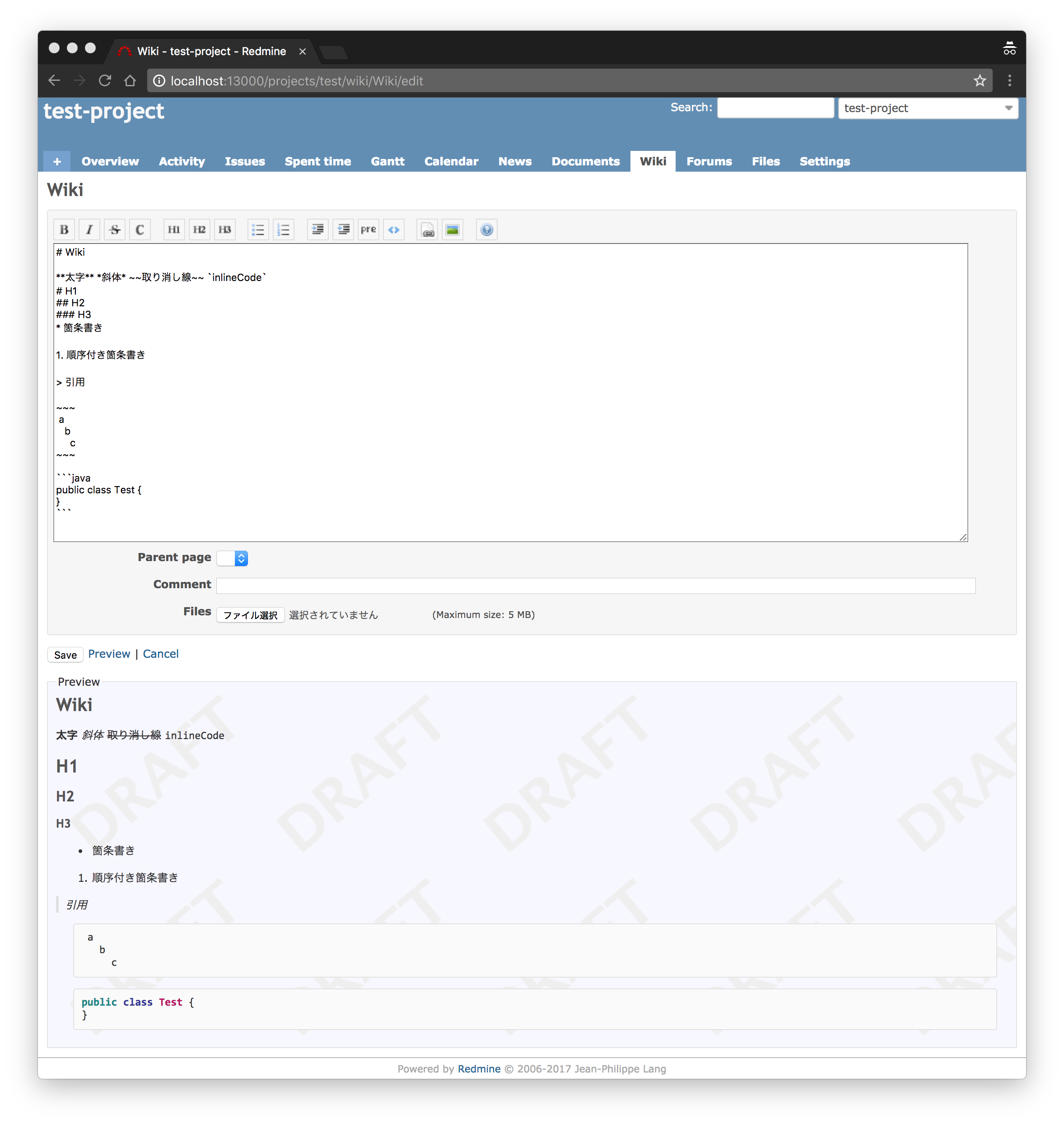Insert highlighted code block
This screenshot has width=1064, height=1124.
[394, 230]
